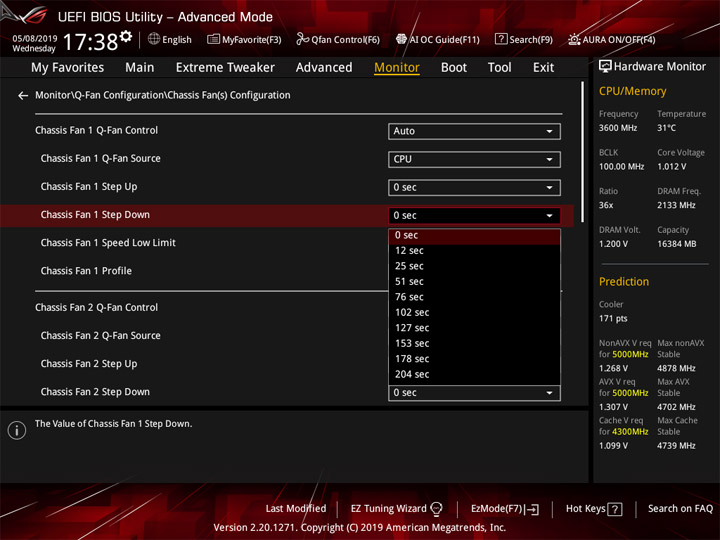This screenshot has height=540, width=720.
Task: Toggle AURA ON/OFF(F4)
Action: point(612,39)
